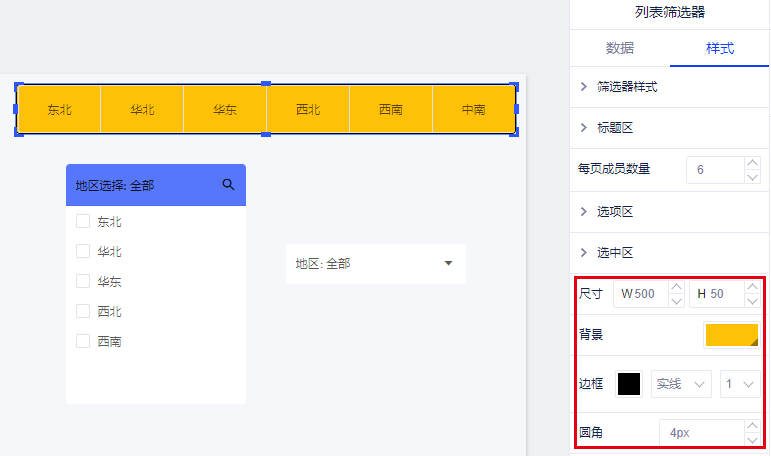The height and width of the screenshot is (456, 771).
Task: Increase the 每页成员数量 value with up arrow
Action: pos(752,162)
